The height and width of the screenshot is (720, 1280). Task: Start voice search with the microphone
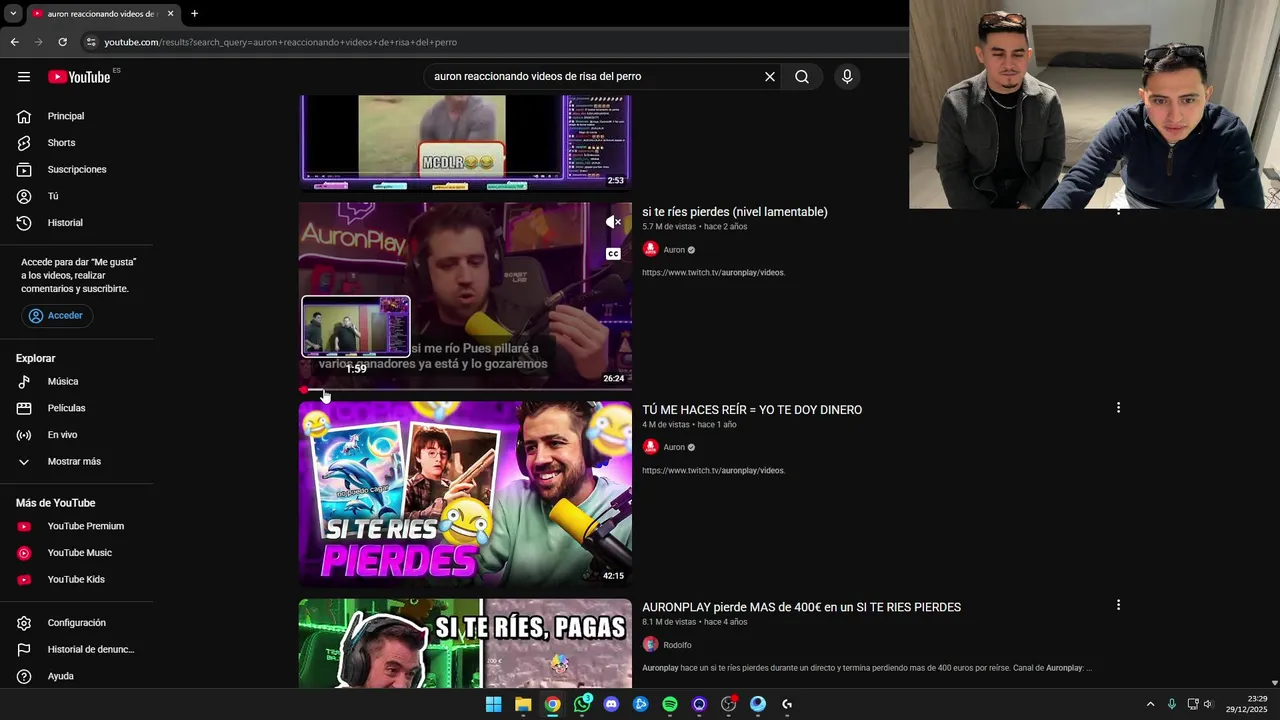[x=847, y=77]
